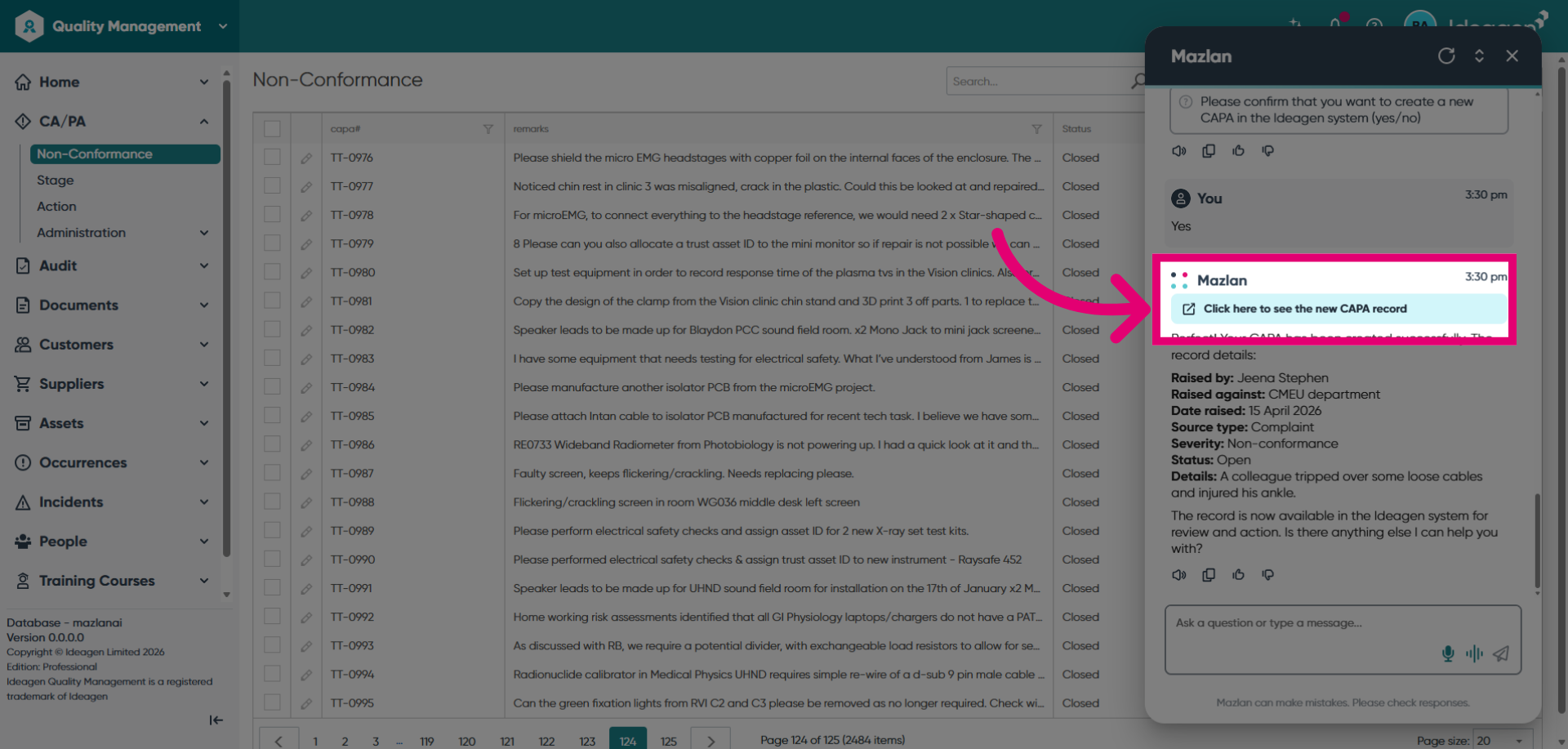Check the row checkbox for TT-0992
The height and width of the screenshot is (749, 1568).
[273, 617]
